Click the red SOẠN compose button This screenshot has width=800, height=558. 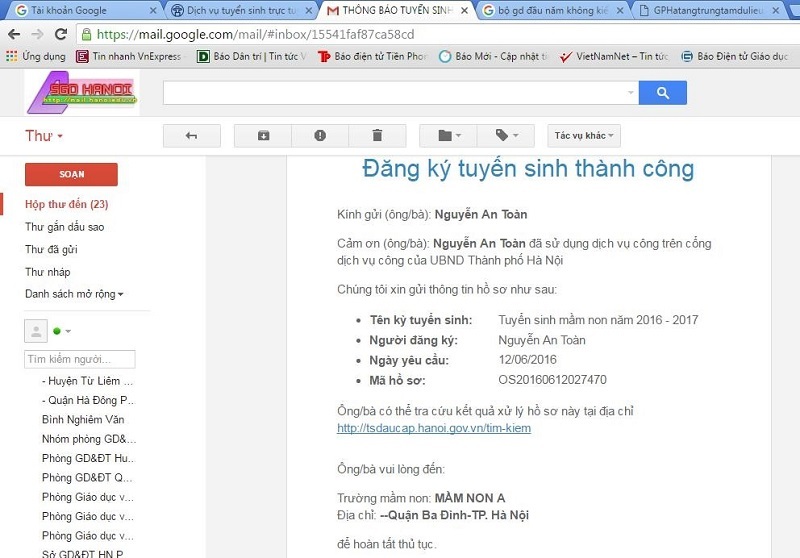[71, 174]
